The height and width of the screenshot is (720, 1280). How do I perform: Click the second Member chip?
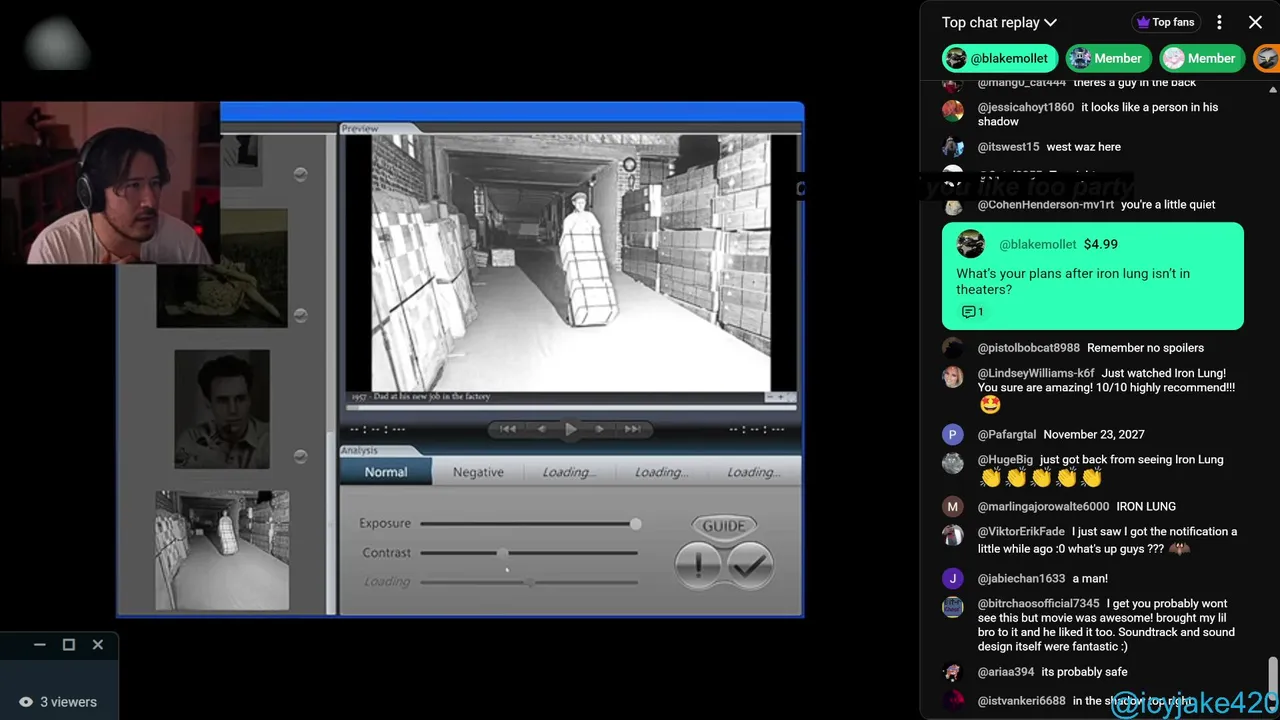click(1200, 58)
